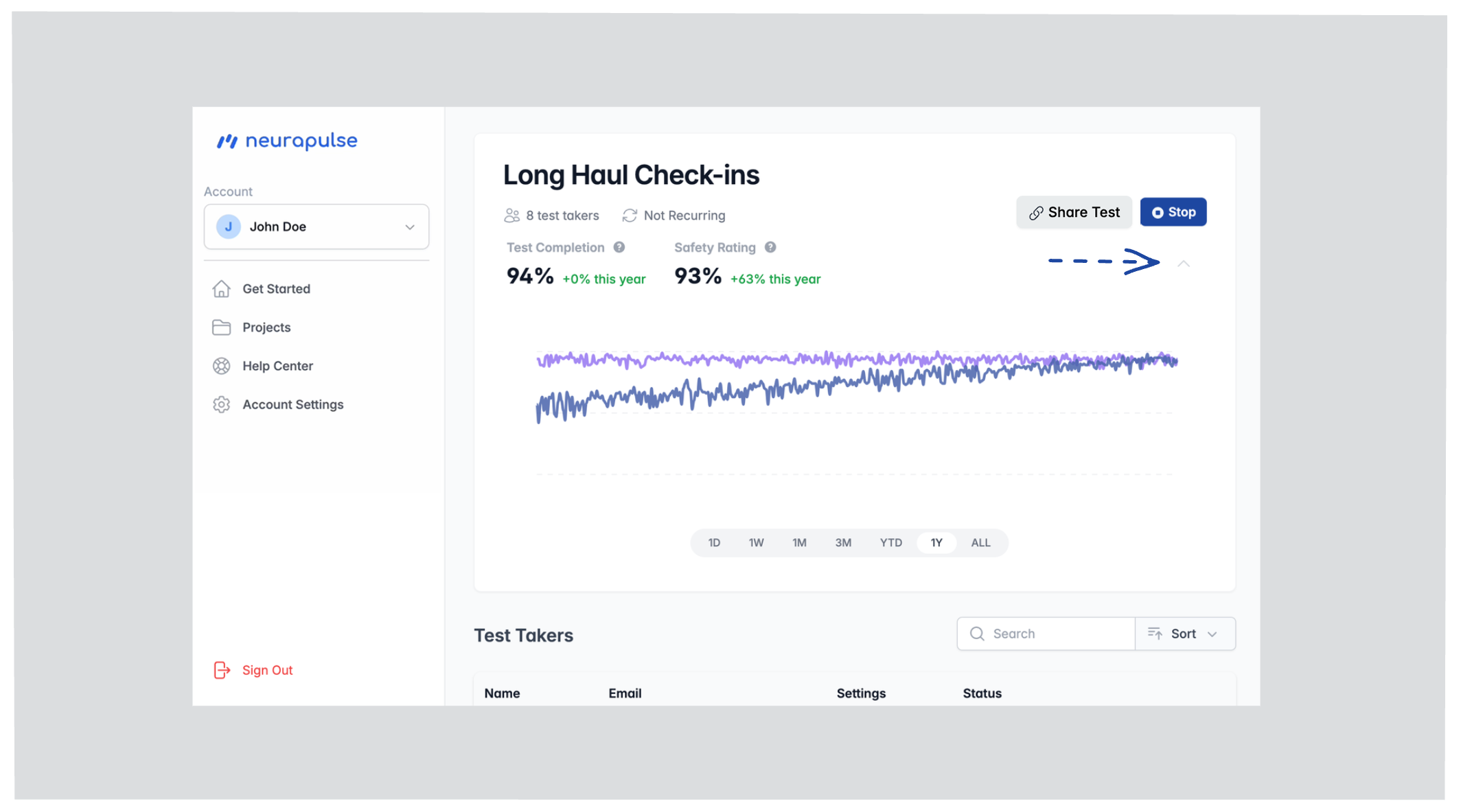Image resolution: width=1461 pixels, height=812 pixels.
Task: Open Projects from the sidebar menu
Action: (x=266, y=327)
